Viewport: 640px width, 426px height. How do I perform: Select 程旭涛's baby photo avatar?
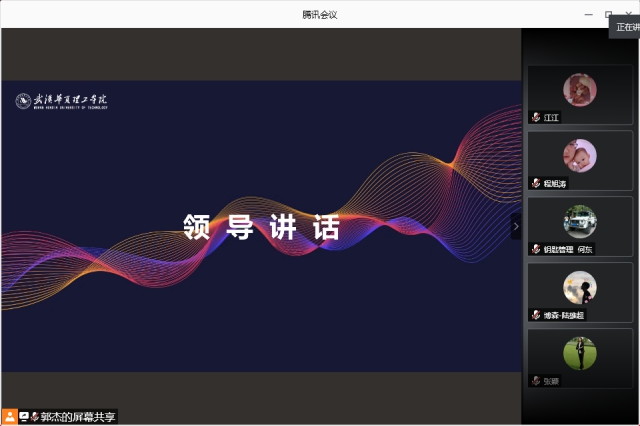coord(580,155)
